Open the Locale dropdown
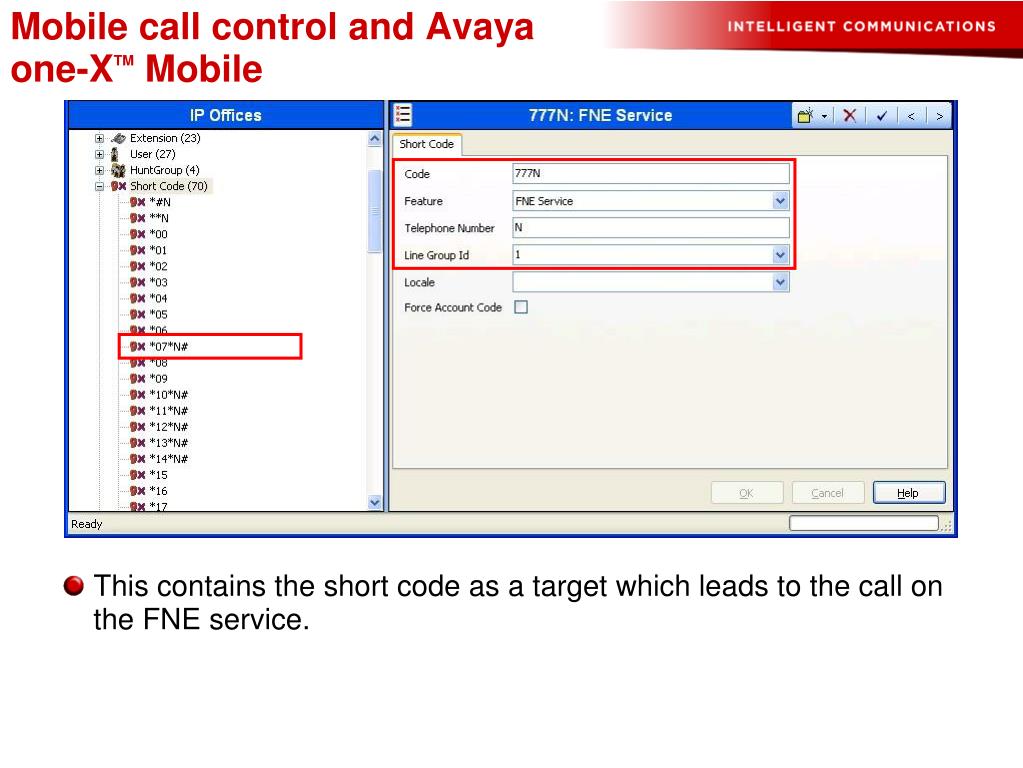Viewport: 1023px width, 768px height. (x=780, y=283)
